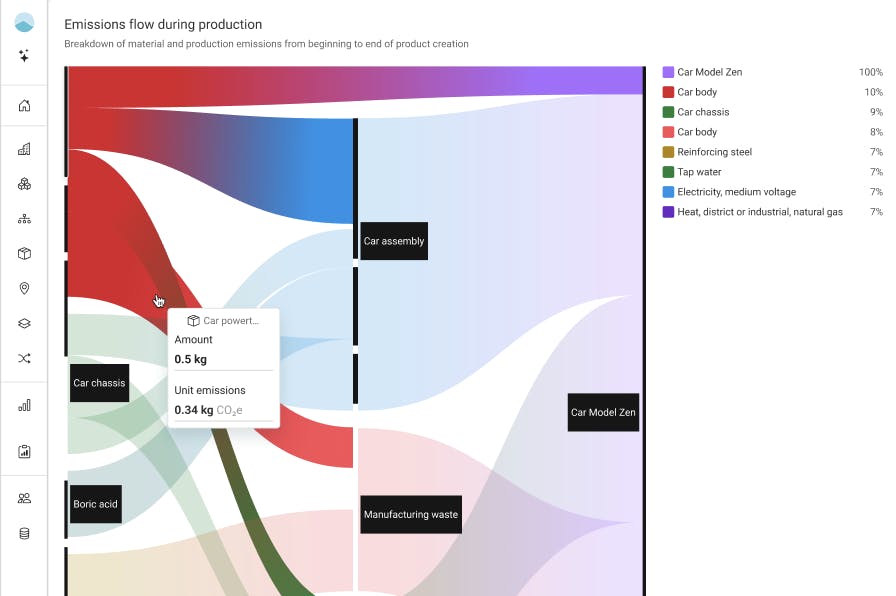Image resolution: width=896 pixels, height=596 pixels.
Task: Select the stacked cubes materials icon
Action: (x=24, y=184)
